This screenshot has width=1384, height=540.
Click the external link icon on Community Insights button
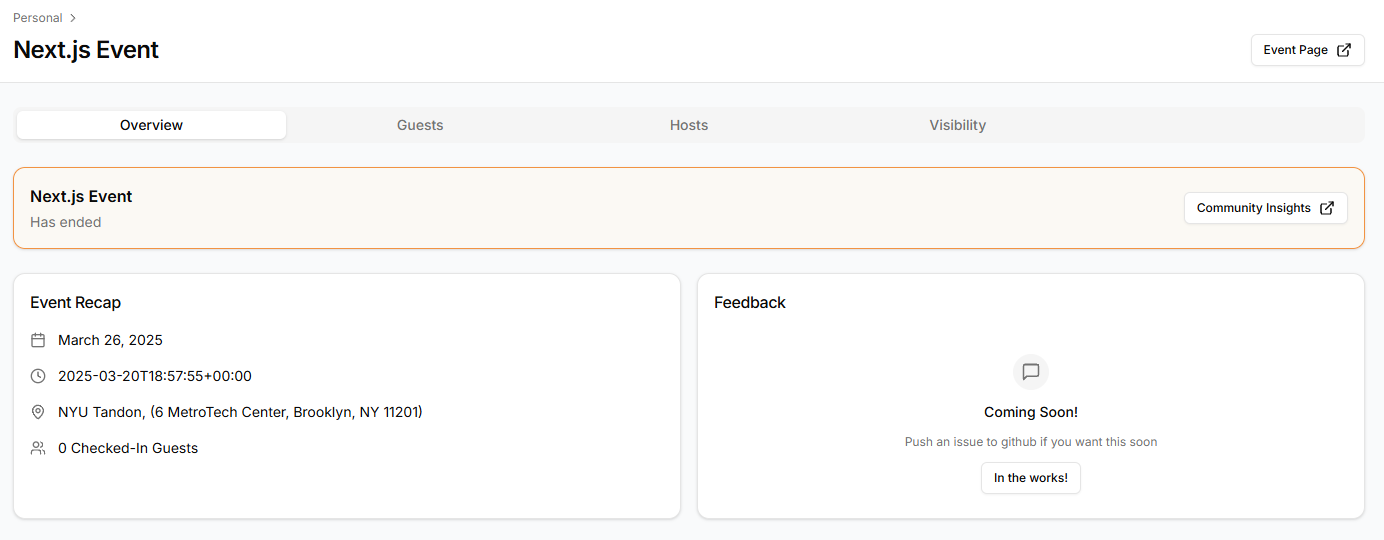(1327, 208)
